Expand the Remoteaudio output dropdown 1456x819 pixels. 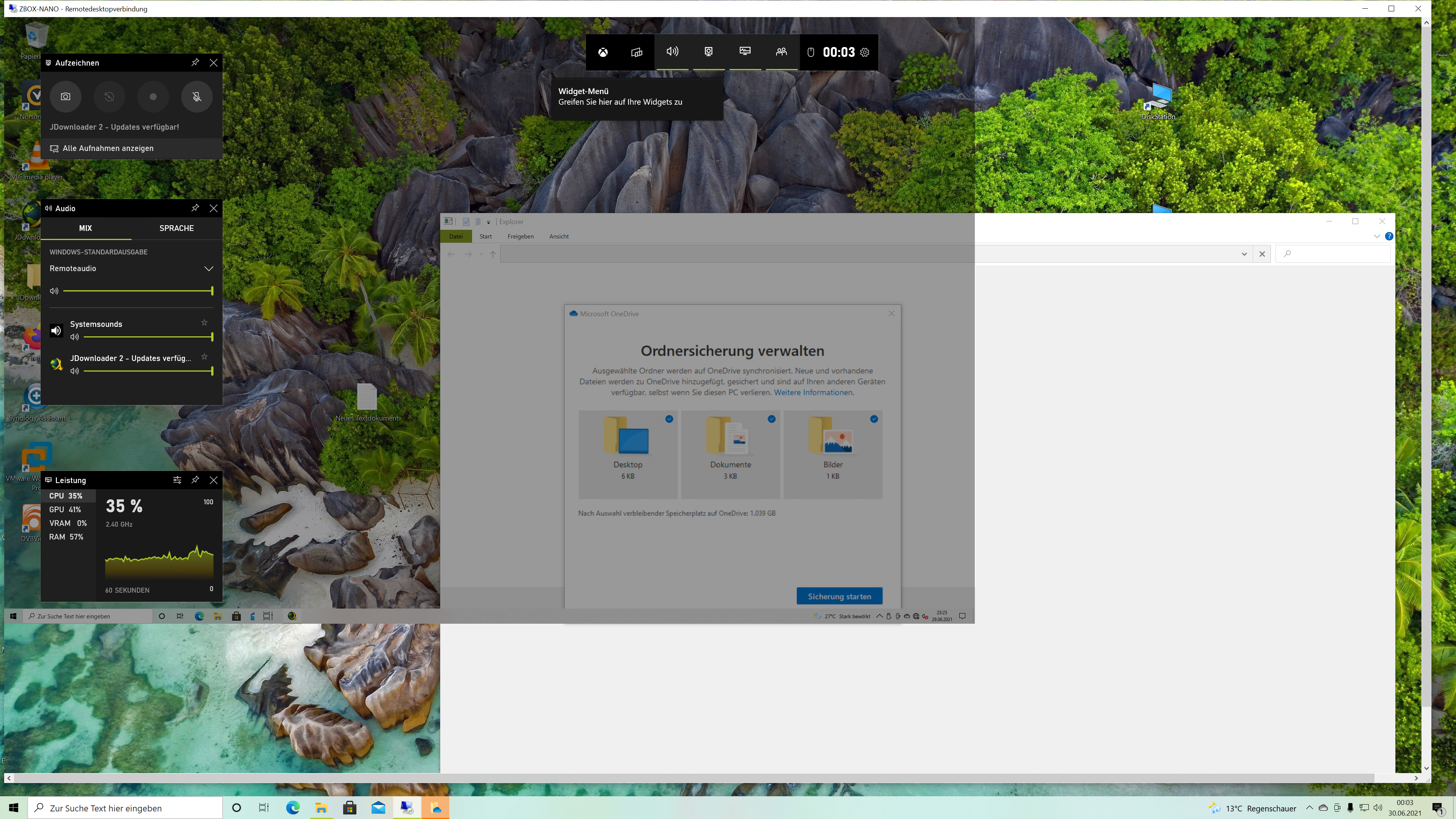point(209,268)
